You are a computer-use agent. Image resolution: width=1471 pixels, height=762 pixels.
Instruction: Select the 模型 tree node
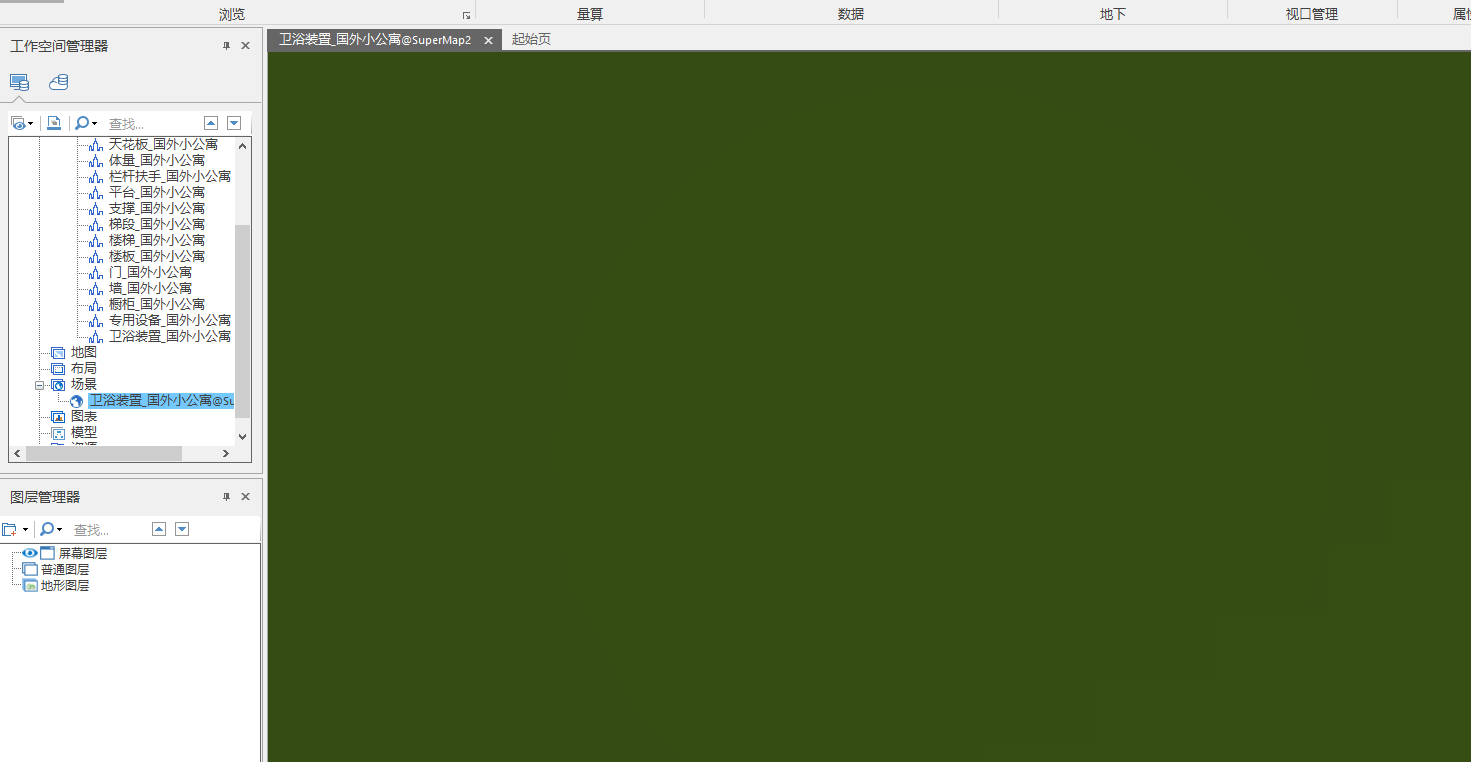[x=84, y=432]
